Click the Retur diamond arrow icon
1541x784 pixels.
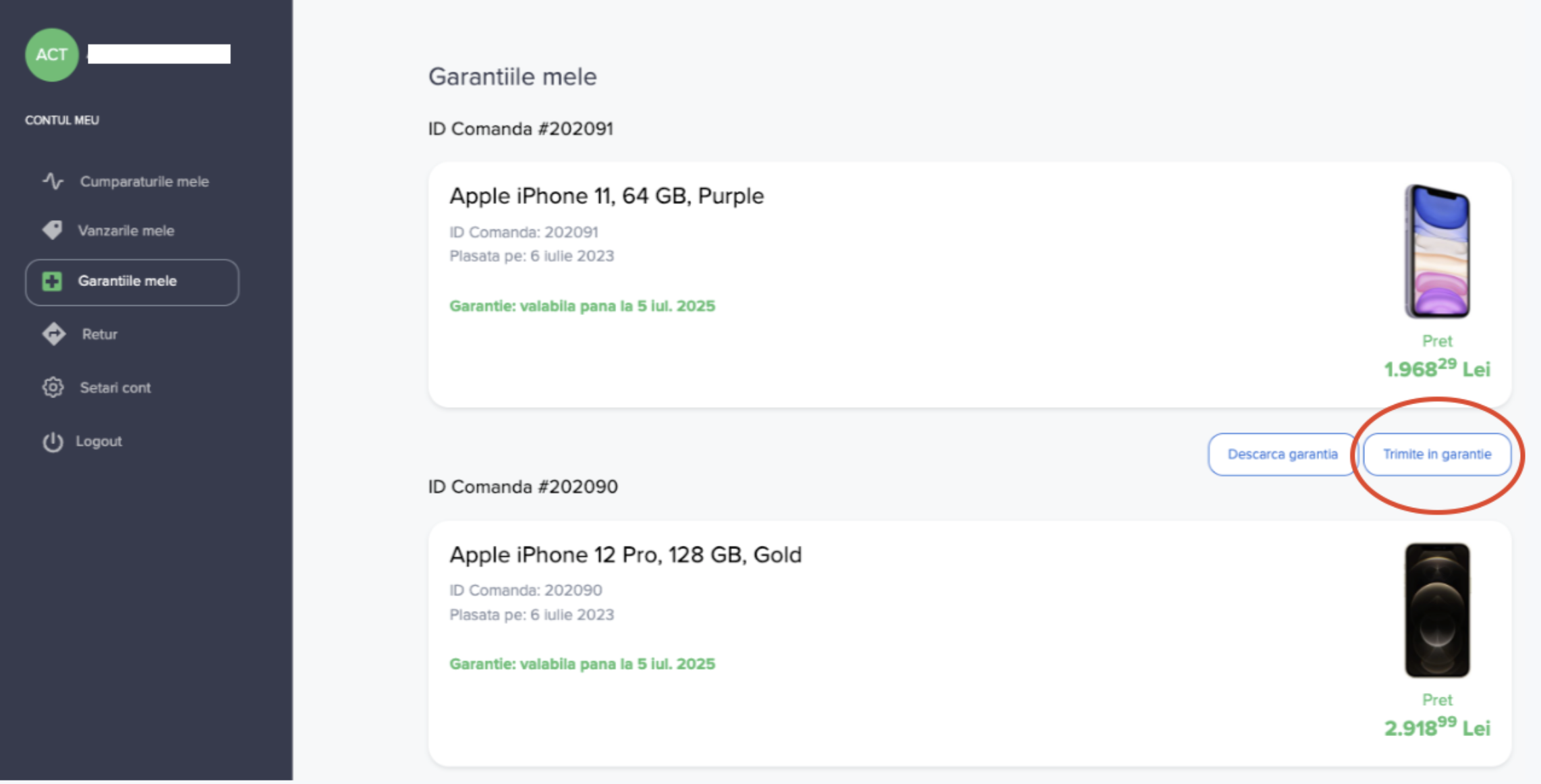click(54, 334)
